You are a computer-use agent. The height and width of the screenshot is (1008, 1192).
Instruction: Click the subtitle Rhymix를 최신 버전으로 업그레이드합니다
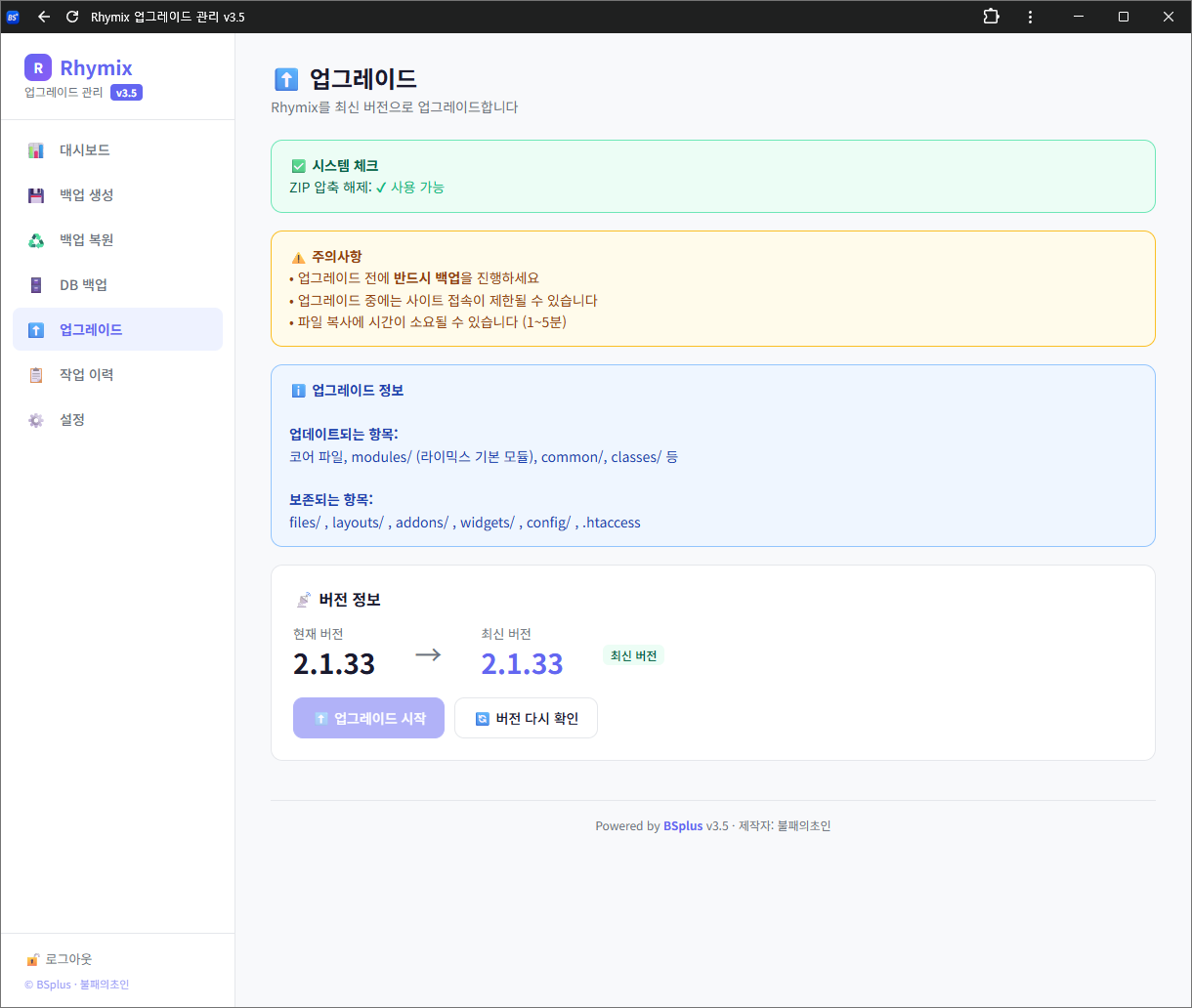pyautogui.click(x=395, y=107)
